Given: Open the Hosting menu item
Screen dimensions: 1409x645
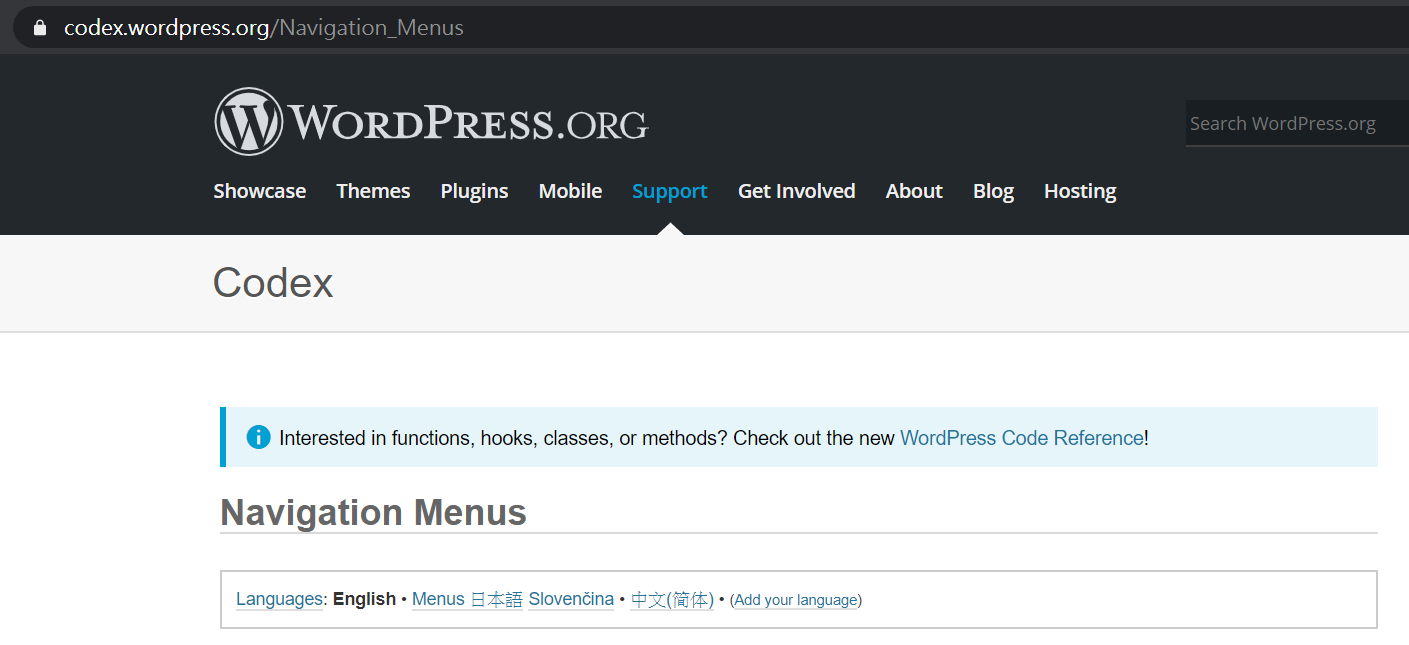Looking at the screenshot, I should pyautogui.click(x=1080, y=191).
